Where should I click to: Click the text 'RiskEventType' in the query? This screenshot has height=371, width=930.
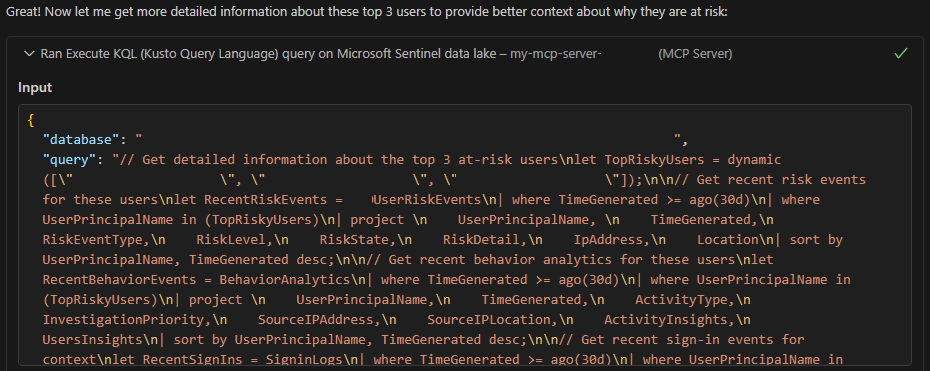tap(93, 239)
